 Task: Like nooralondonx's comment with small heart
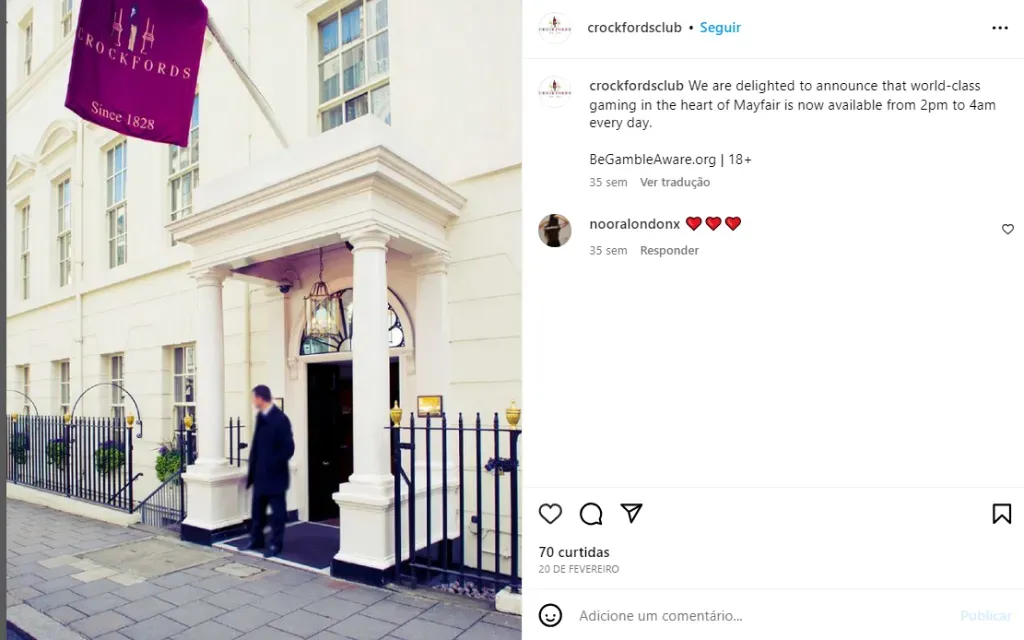(x=1008, y=229)
